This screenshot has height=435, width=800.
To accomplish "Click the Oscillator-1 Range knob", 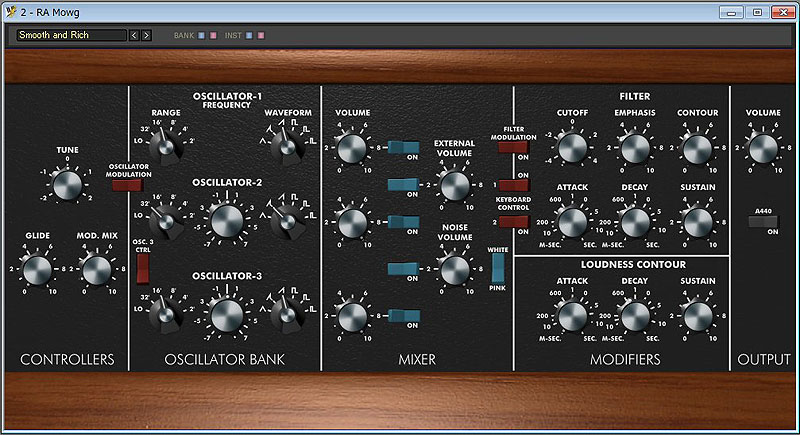I will pos(165,147).
